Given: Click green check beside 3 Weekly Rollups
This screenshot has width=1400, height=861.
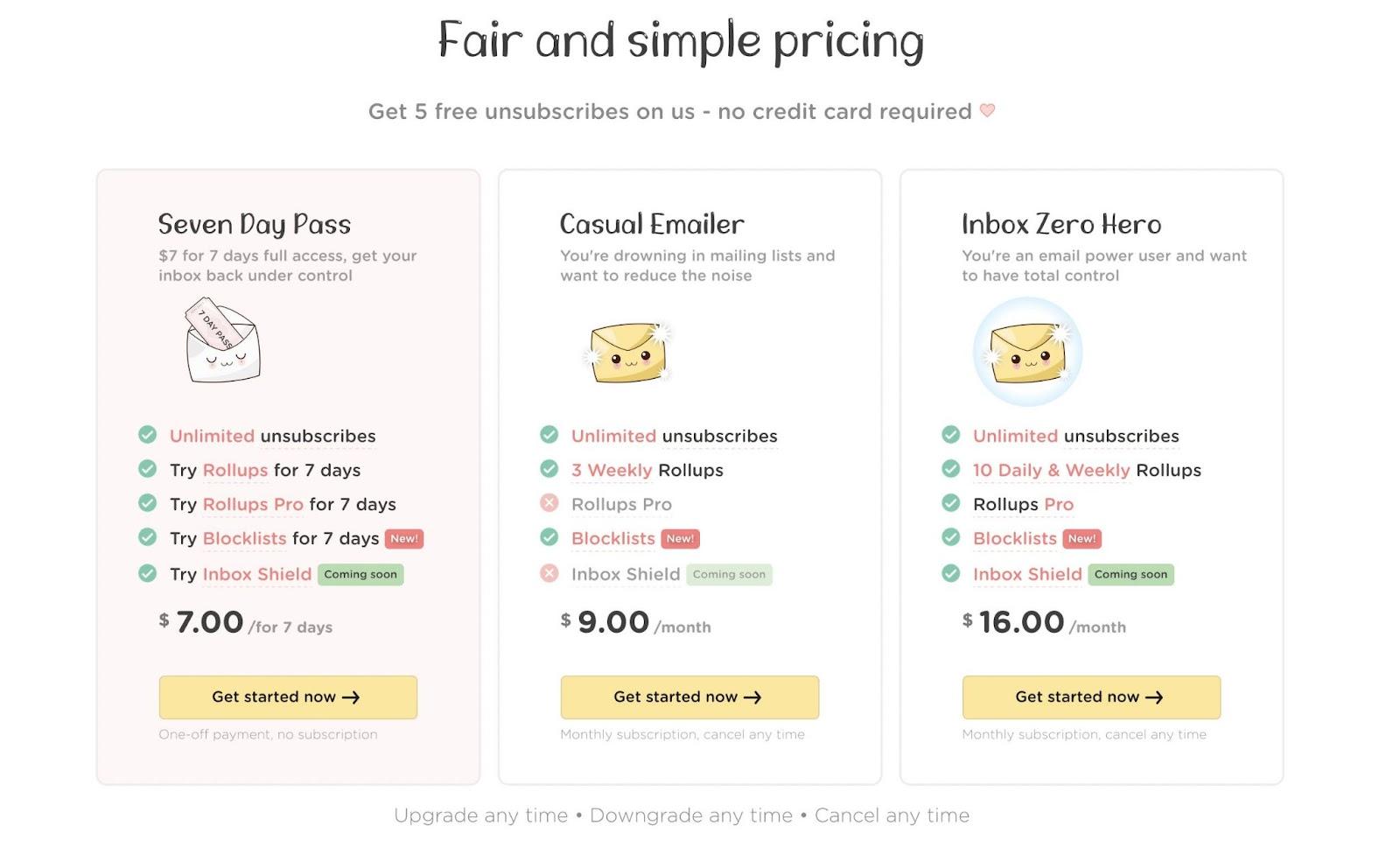Looking at the screenshot, I should (x=549, y=469).
